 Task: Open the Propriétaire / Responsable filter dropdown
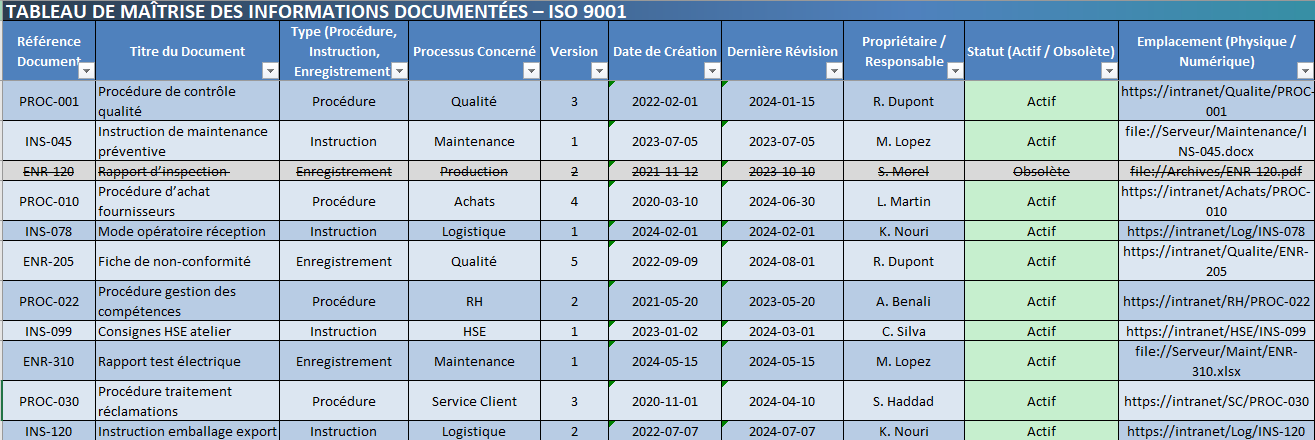tap(954, 70)
